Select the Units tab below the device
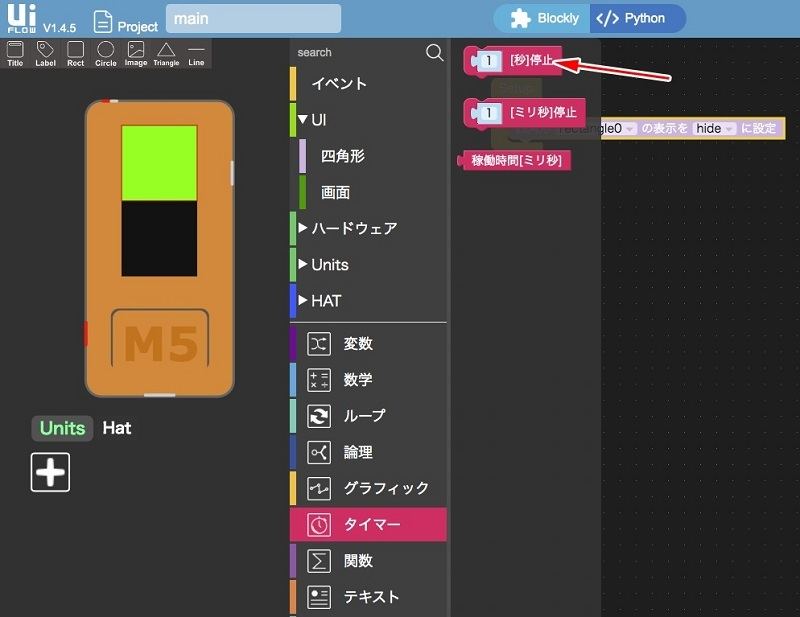800x617 pixels. point(62,428)
